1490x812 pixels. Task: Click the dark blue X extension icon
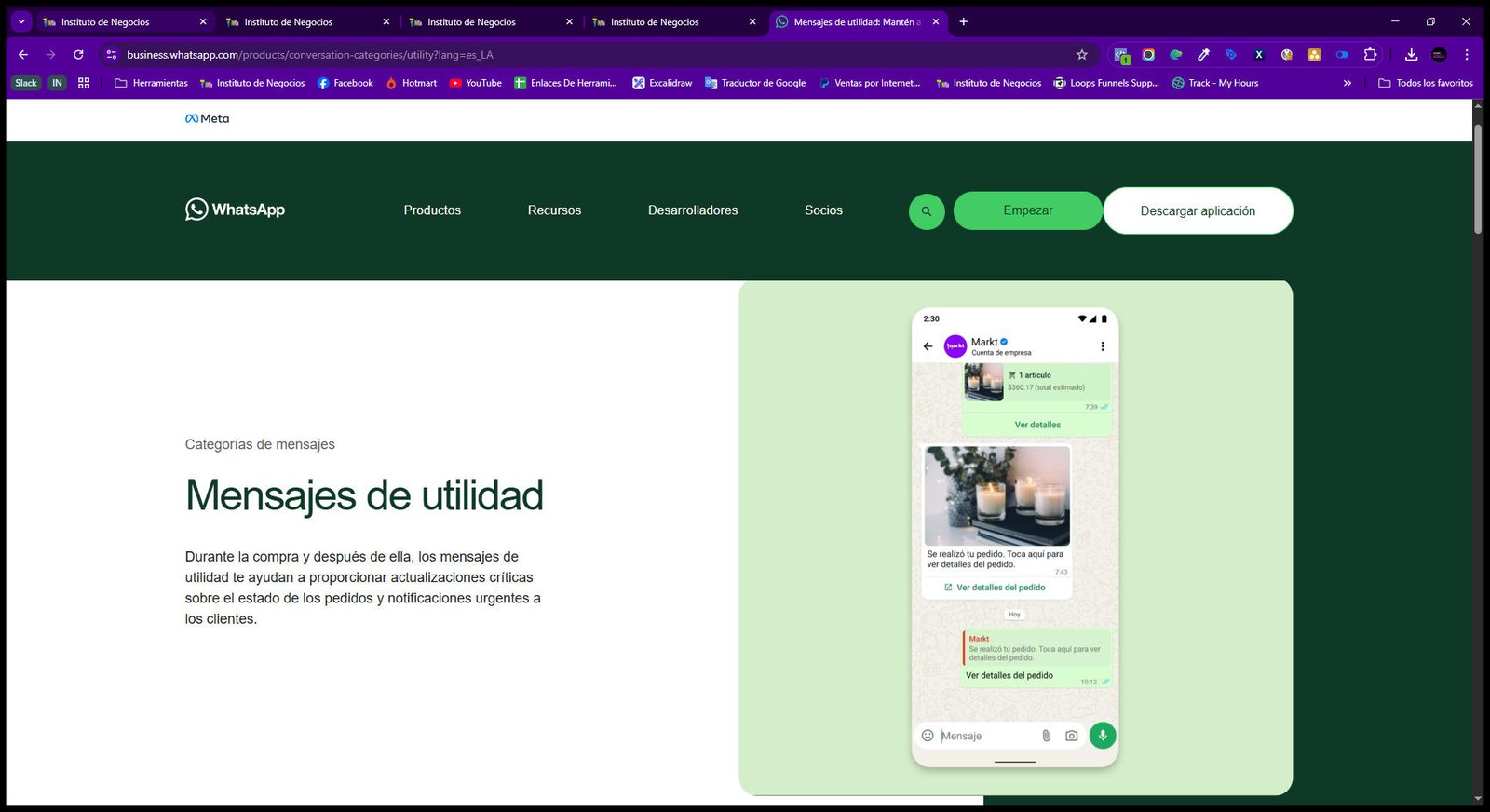[x=1259, y=55]
